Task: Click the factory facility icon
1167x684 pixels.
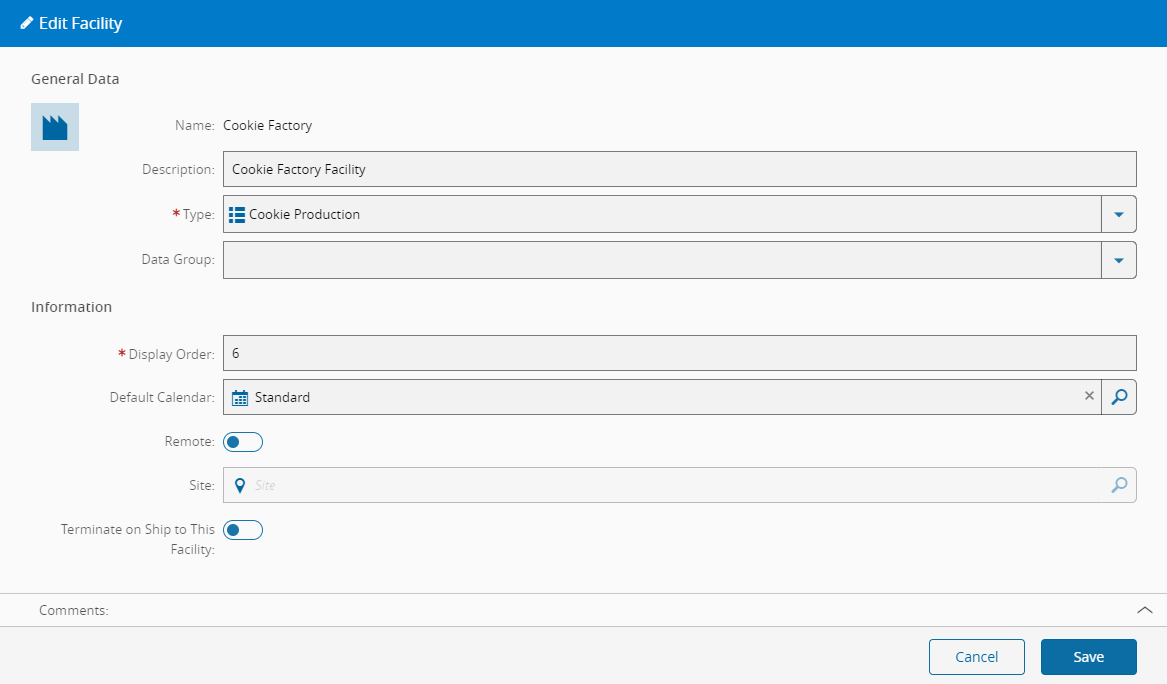Action: click(x=54, y=127)
